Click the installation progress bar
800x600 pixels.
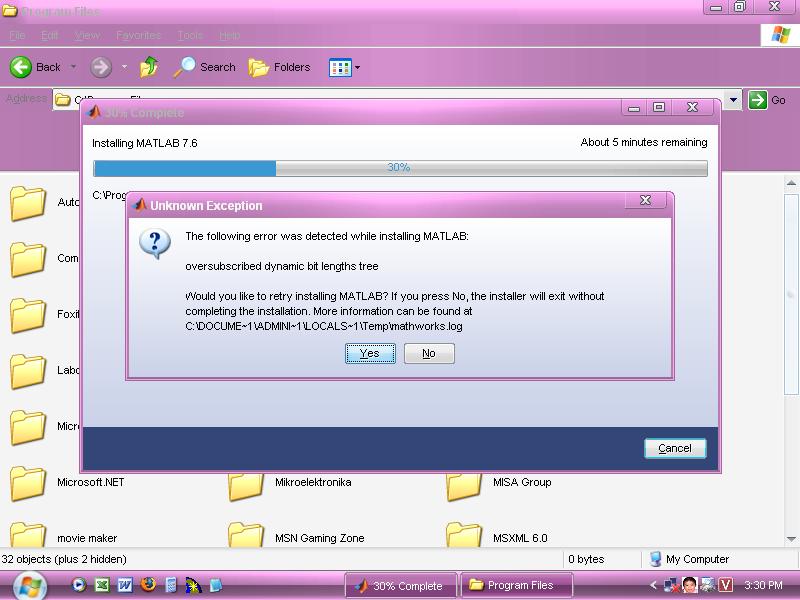pyautogui.click(x=400, y=168)
